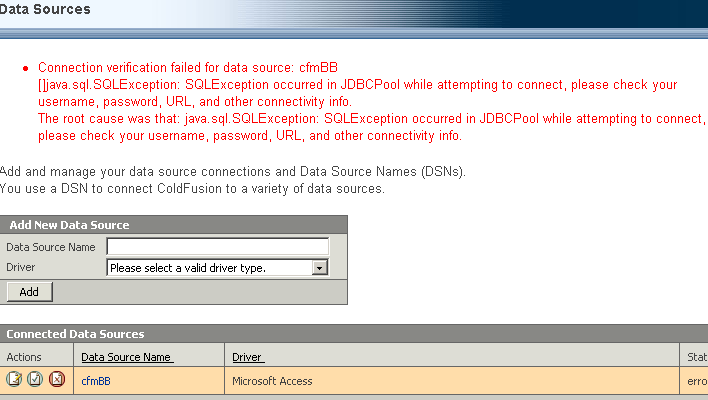Click the Add New Data Source header

[70, 225]
